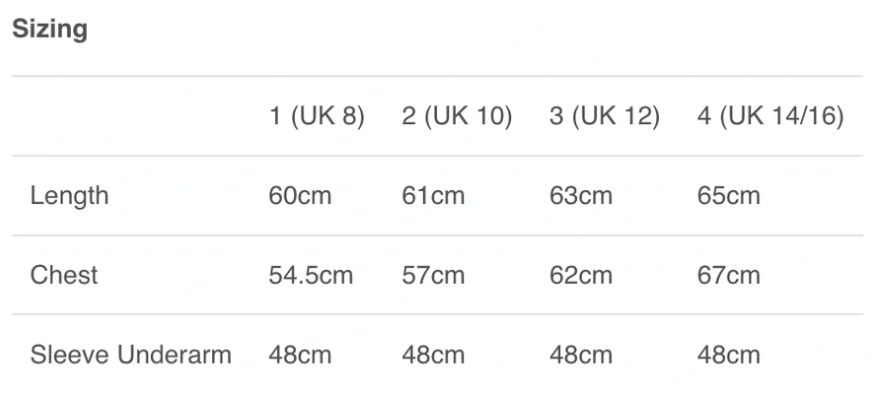Click Sleeve Underarm 48cm for UK 14/16
Viewport: 896px width, 402px height.
tap(728, 354)
